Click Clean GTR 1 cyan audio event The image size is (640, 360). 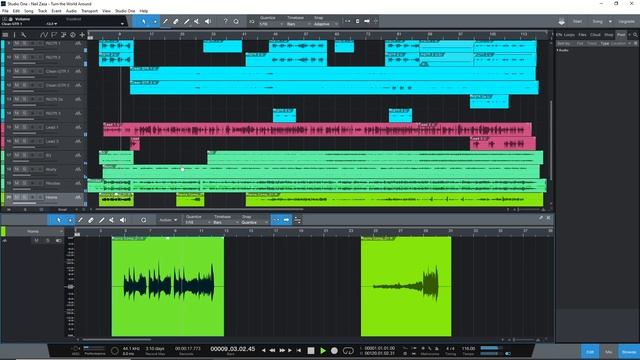[x=333, y=74]
